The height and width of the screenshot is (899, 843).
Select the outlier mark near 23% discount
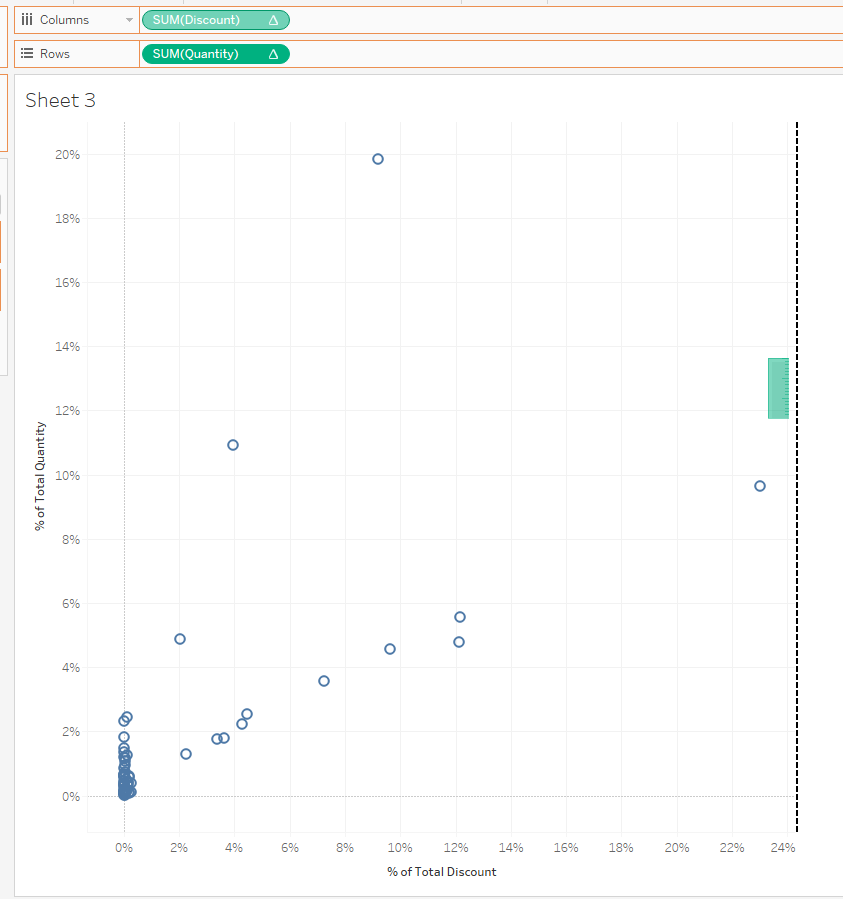760,485
